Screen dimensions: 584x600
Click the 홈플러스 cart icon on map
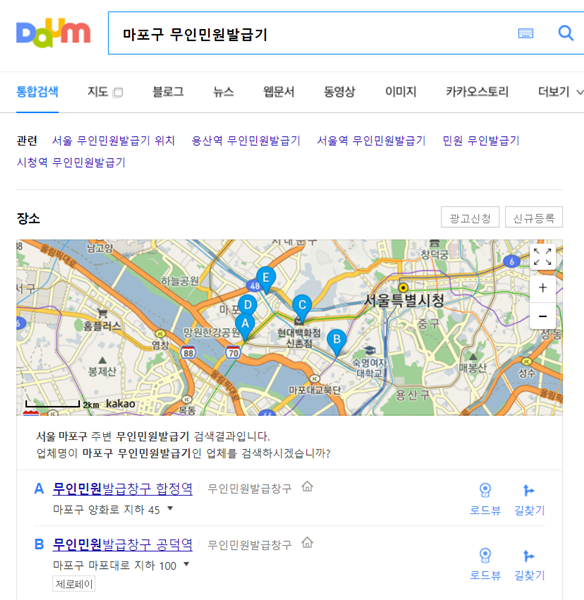(102, 313)
